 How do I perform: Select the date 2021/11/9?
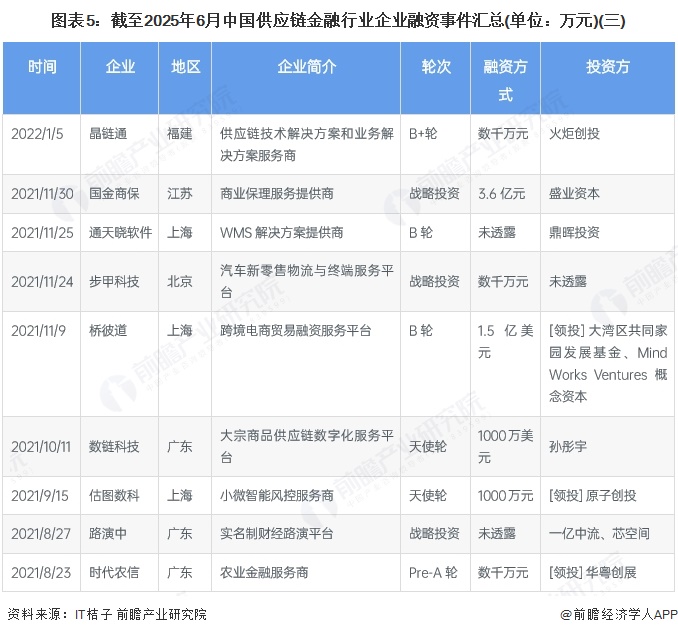click(38, 331)
